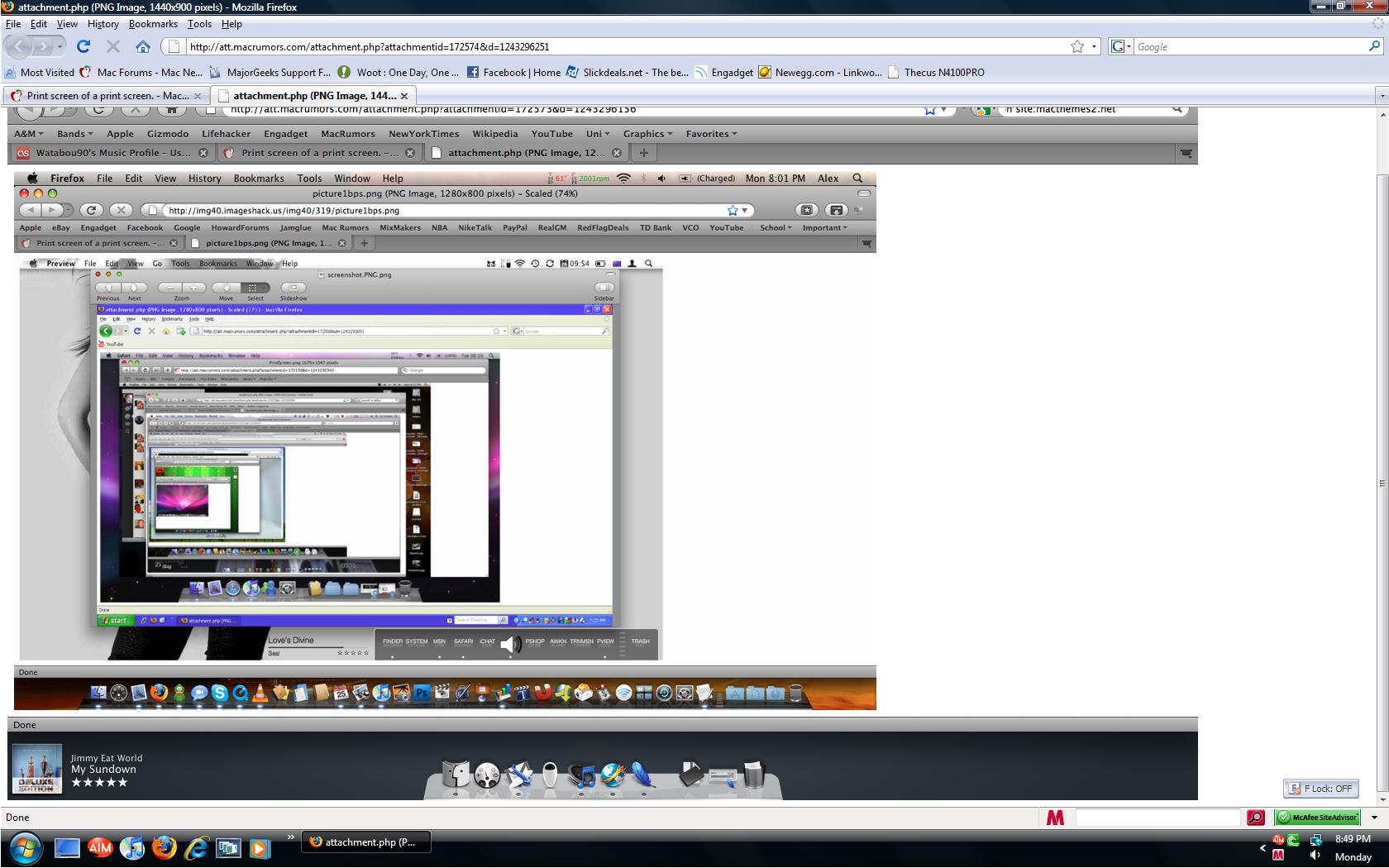Image resolution: width=1389 pixels, height=868 pixels.
Task: Show hidden system tray icons
Action: 1263,848
